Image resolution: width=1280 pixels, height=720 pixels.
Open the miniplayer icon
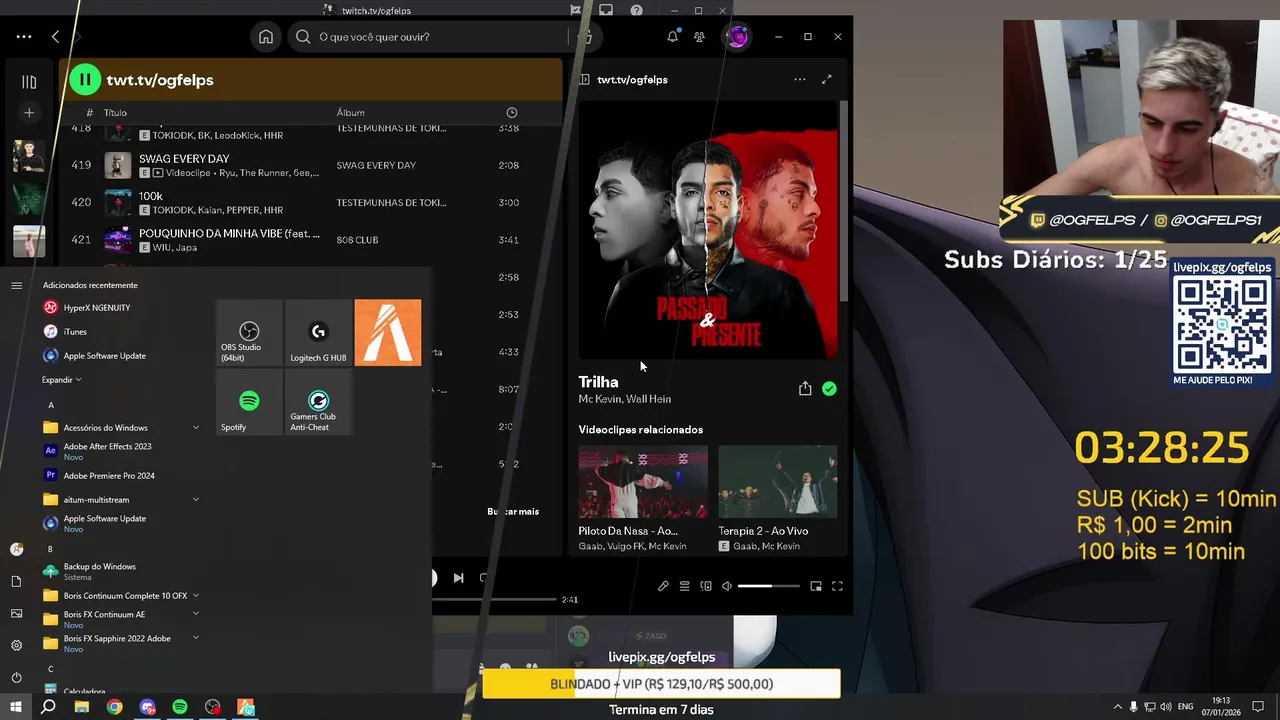point(816,586)
